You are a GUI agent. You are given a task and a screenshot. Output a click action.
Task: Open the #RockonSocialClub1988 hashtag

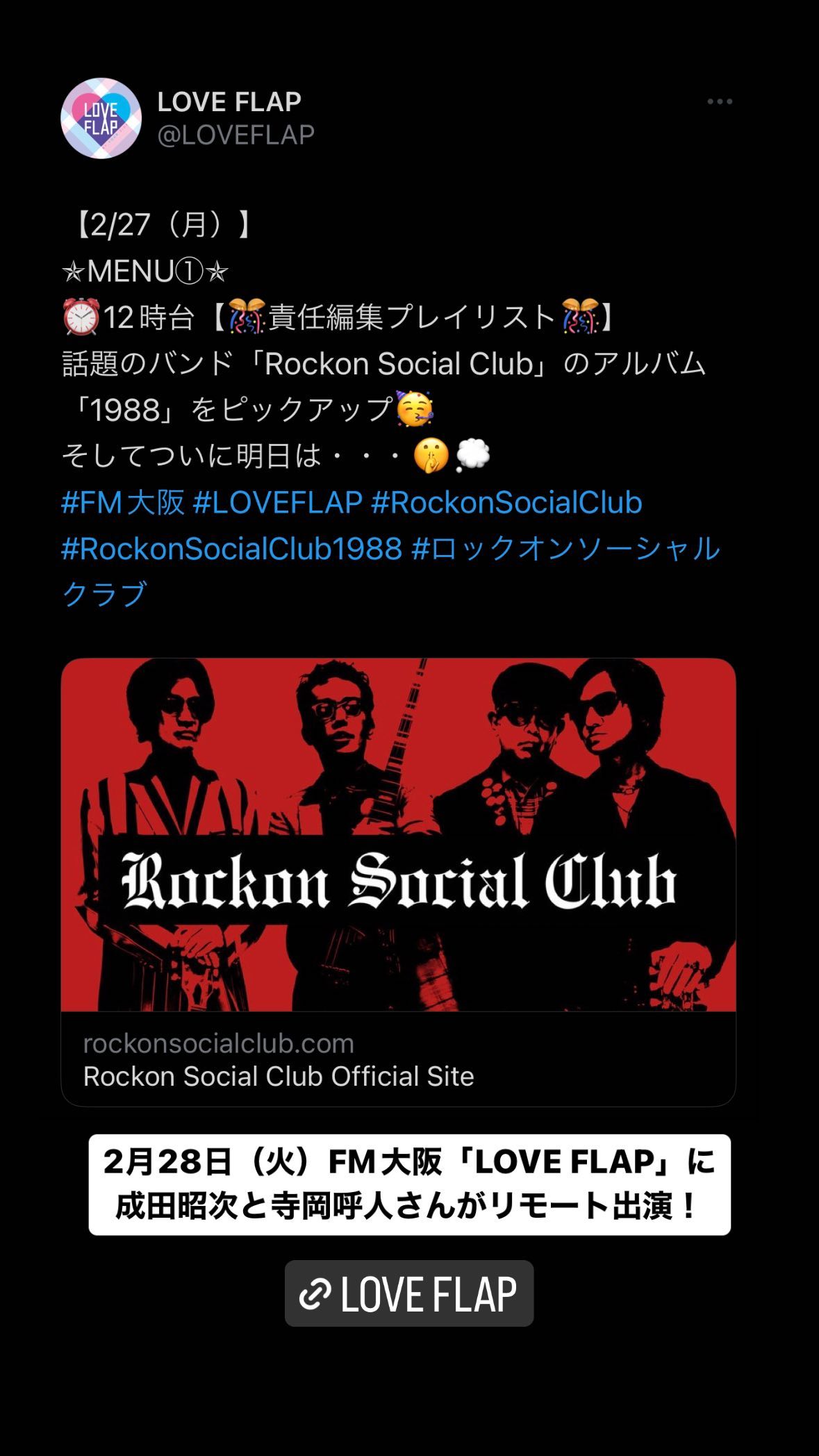pos(232,549)
